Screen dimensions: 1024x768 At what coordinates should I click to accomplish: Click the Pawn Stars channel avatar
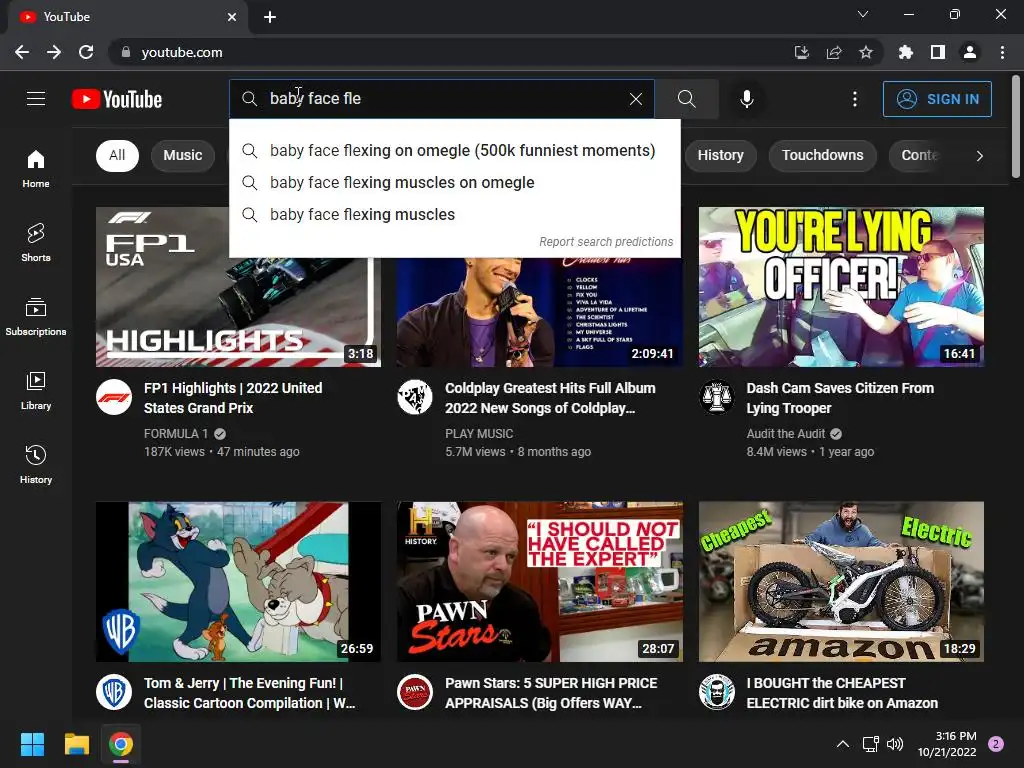pos(415,692)
